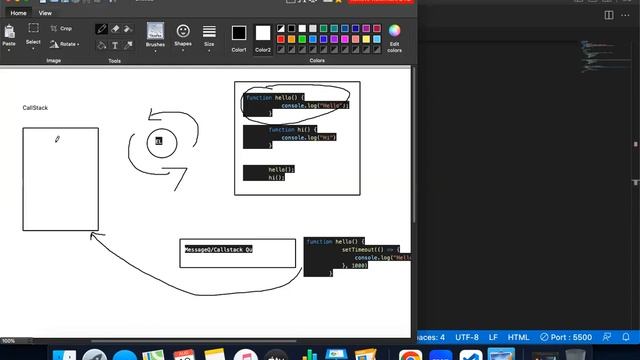Pick the red color swatch
Viewport: 640px width, 360px height.
(x=281, y=39)
